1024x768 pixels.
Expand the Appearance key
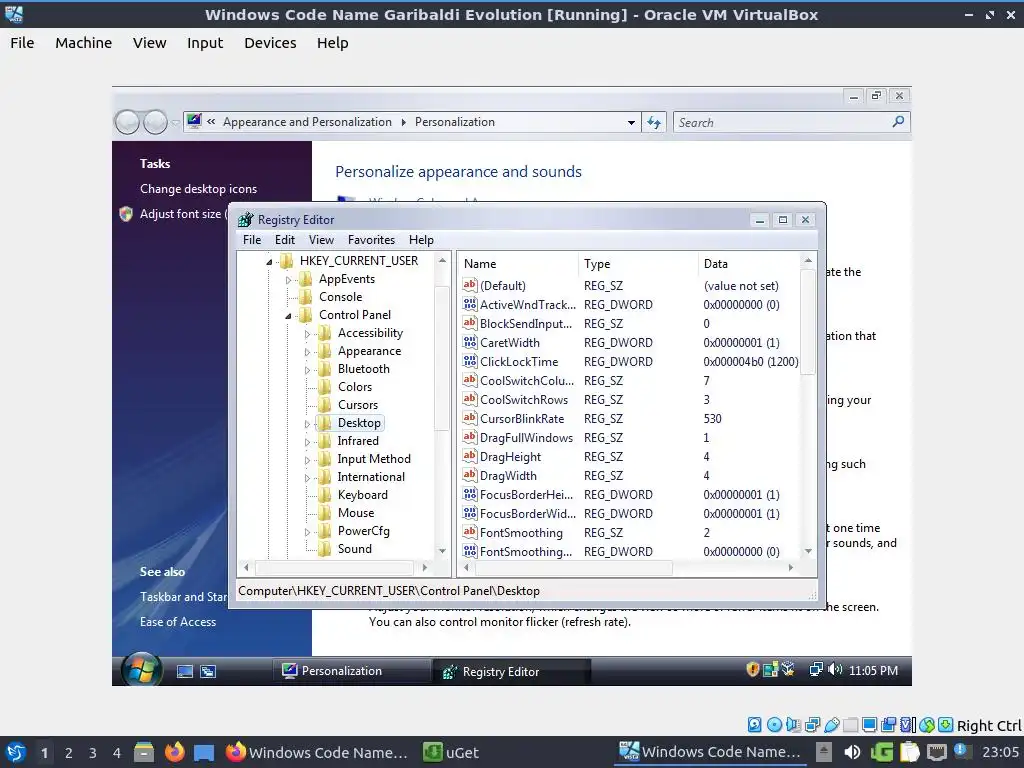[307, 352]
